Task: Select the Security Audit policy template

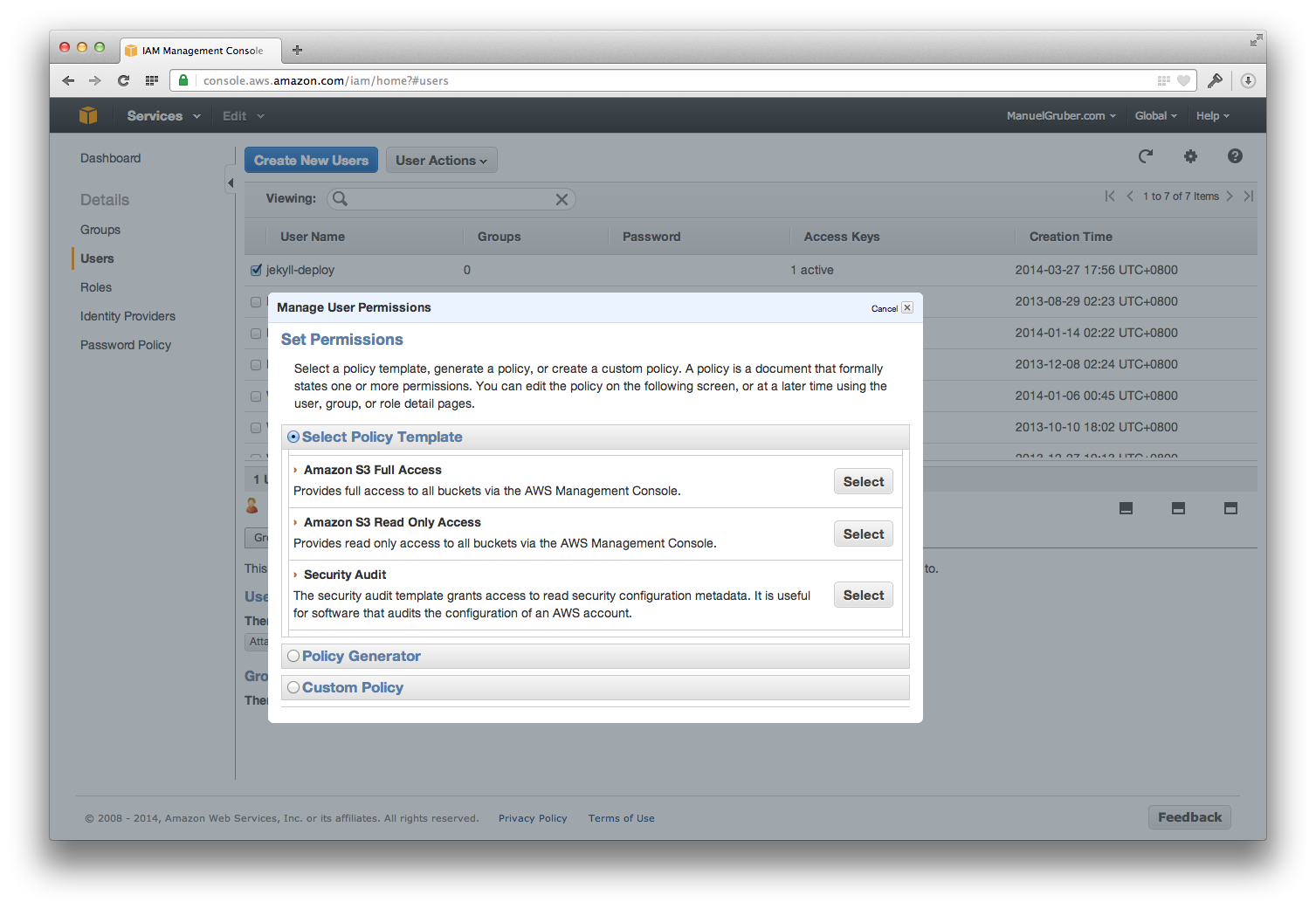Action: coord(864,595)
